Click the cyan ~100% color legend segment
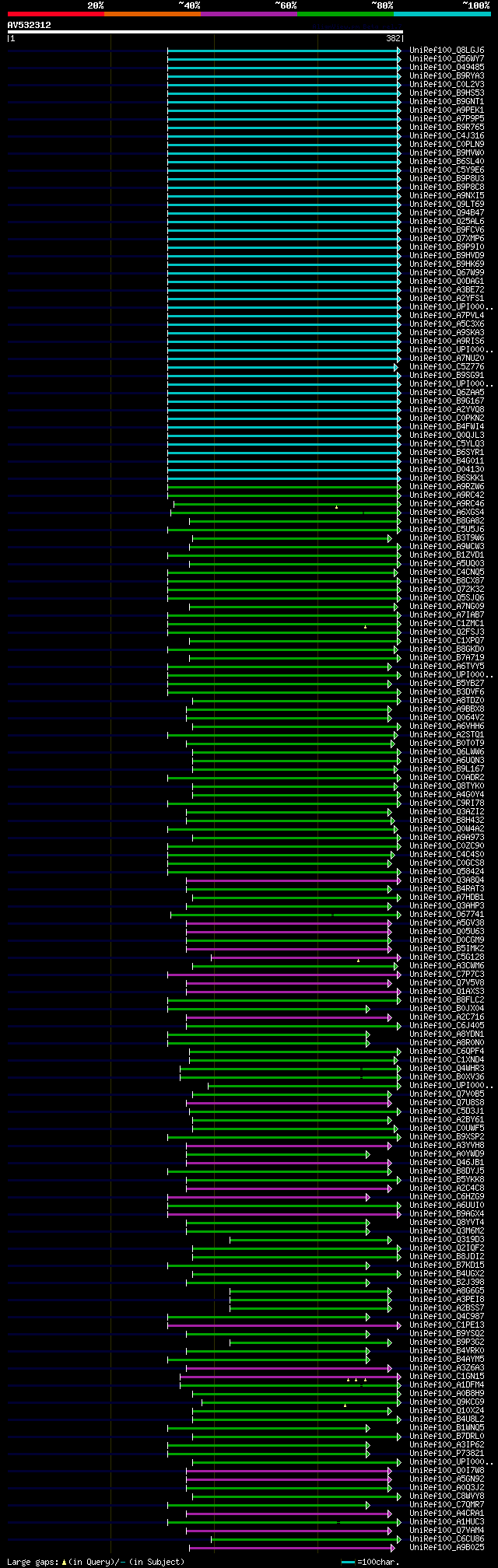Screen dimensions: 498x1568 pos(442,14)
